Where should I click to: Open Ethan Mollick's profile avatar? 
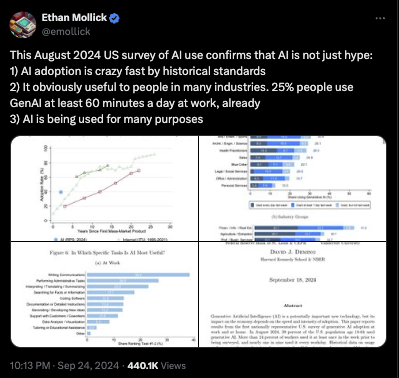point(23,25)
